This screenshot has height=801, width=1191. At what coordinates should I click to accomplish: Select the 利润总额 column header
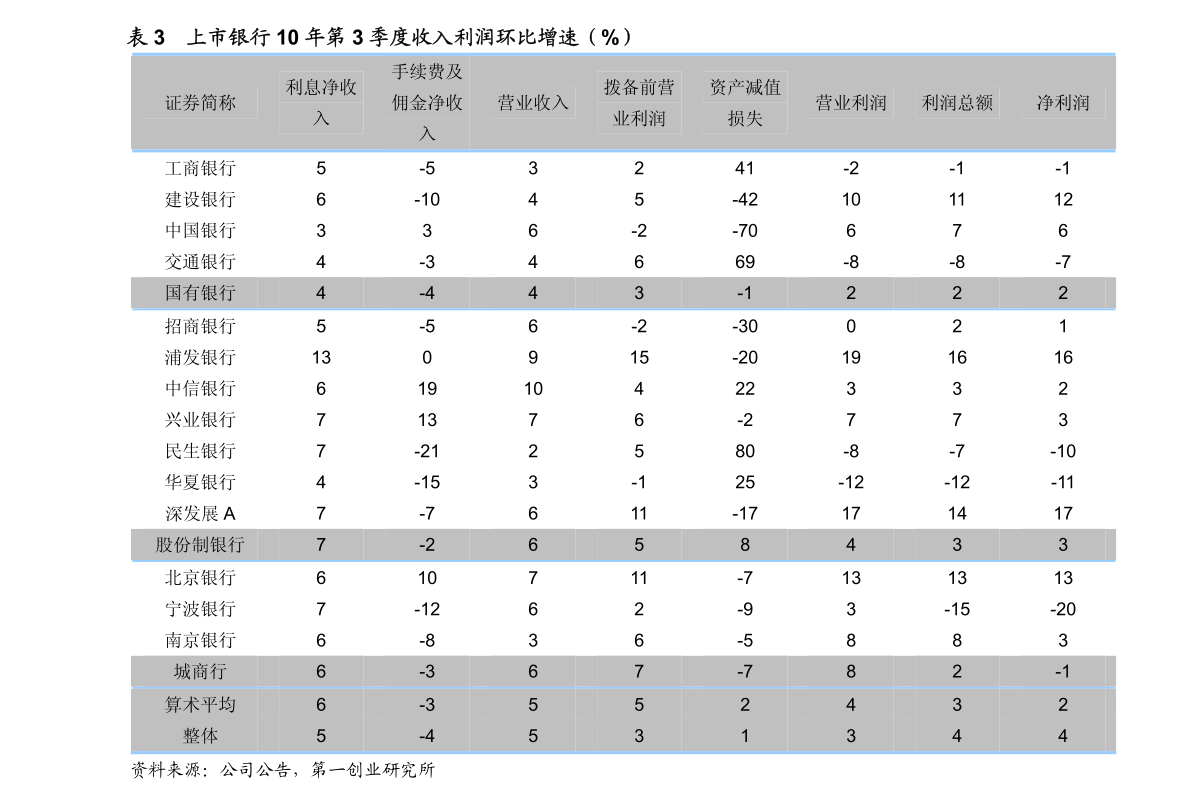956,102
